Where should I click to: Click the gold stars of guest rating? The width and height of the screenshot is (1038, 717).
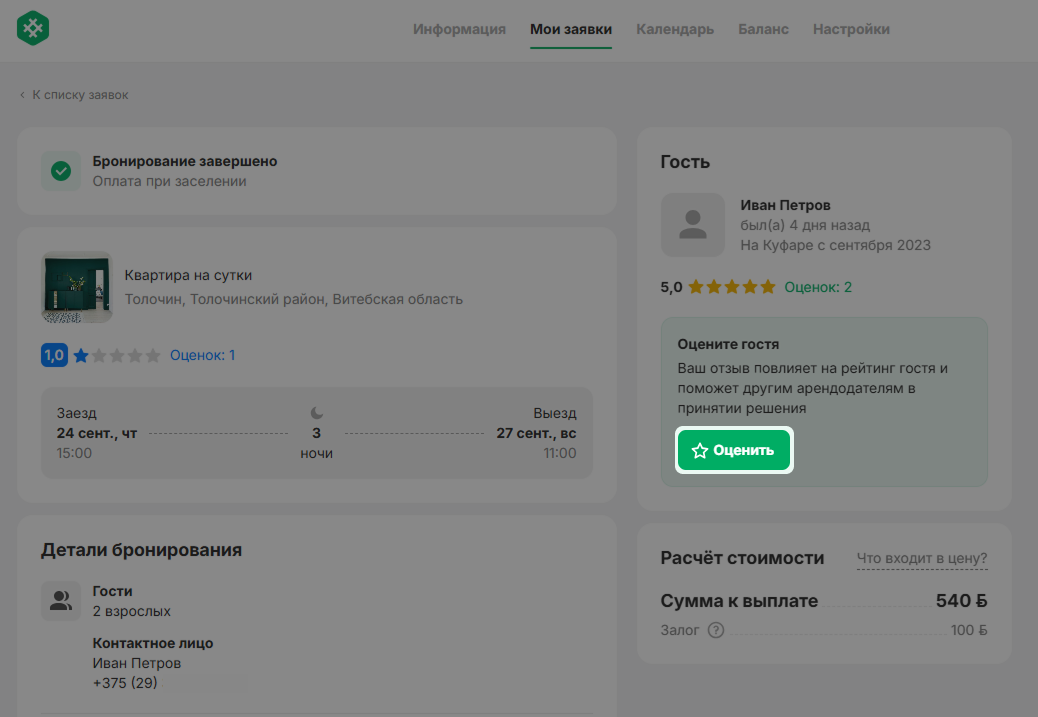click(731, 287)
